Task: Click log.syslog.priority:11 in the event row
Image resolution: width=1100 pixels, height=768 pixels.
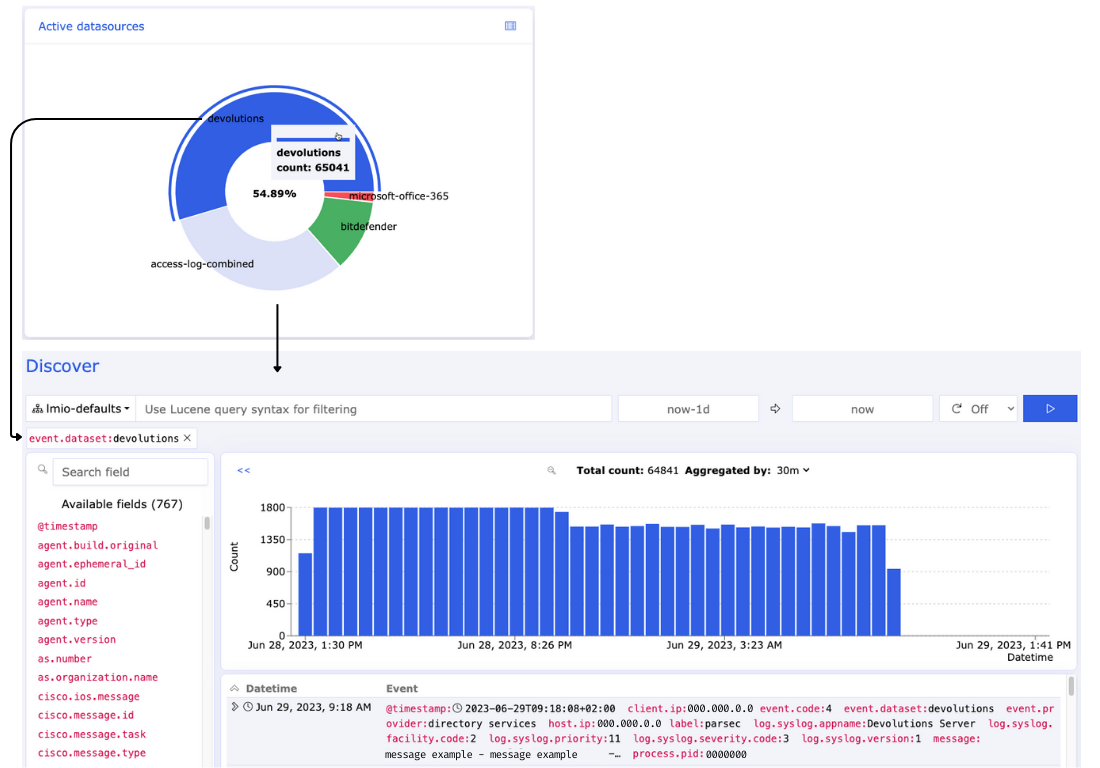Action: (x=555, y=739)
